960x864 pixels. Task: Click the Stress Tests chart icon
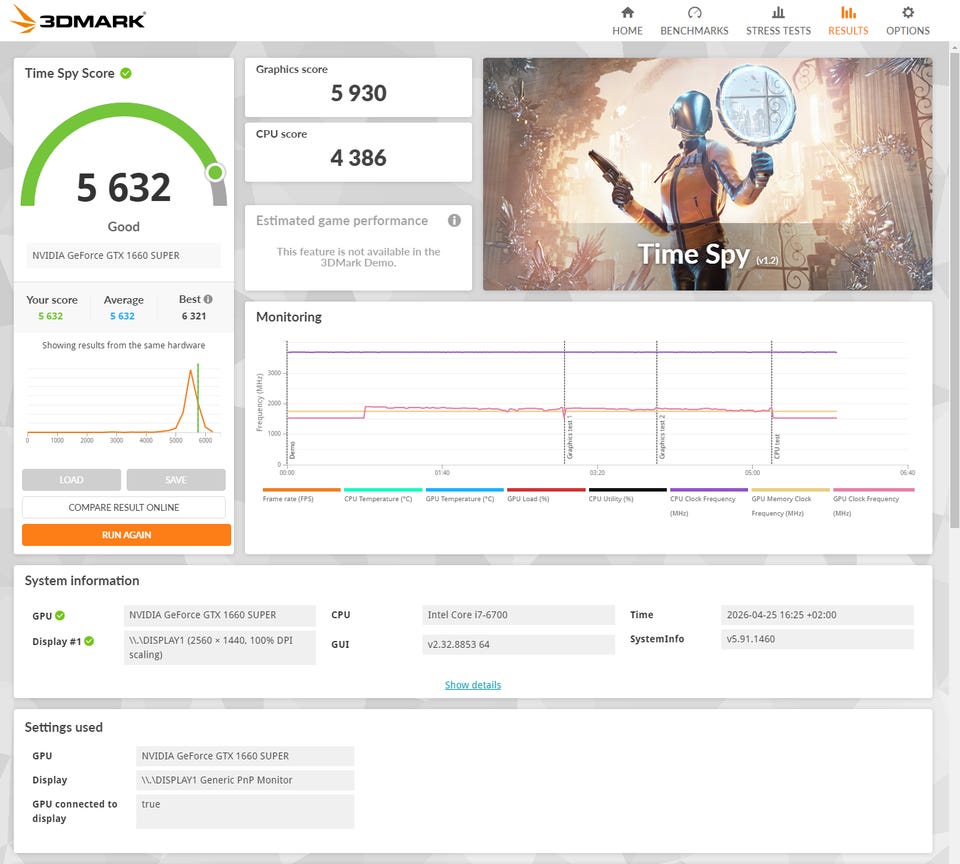click(778, 13)
